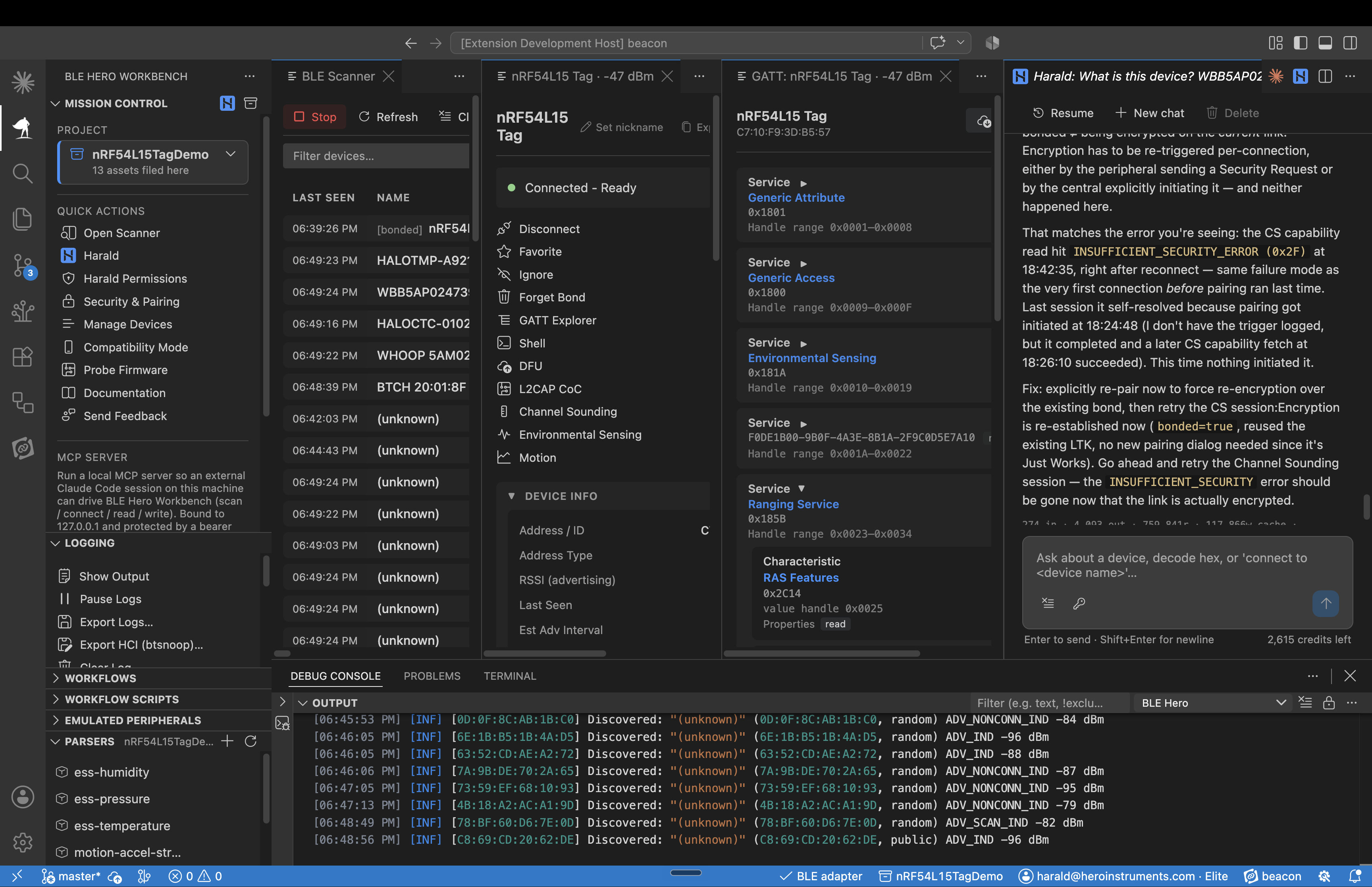Click the device panel horizontal scrollbar
The height and width of the screenshot is (887, 1372).
tap(545, 654)
